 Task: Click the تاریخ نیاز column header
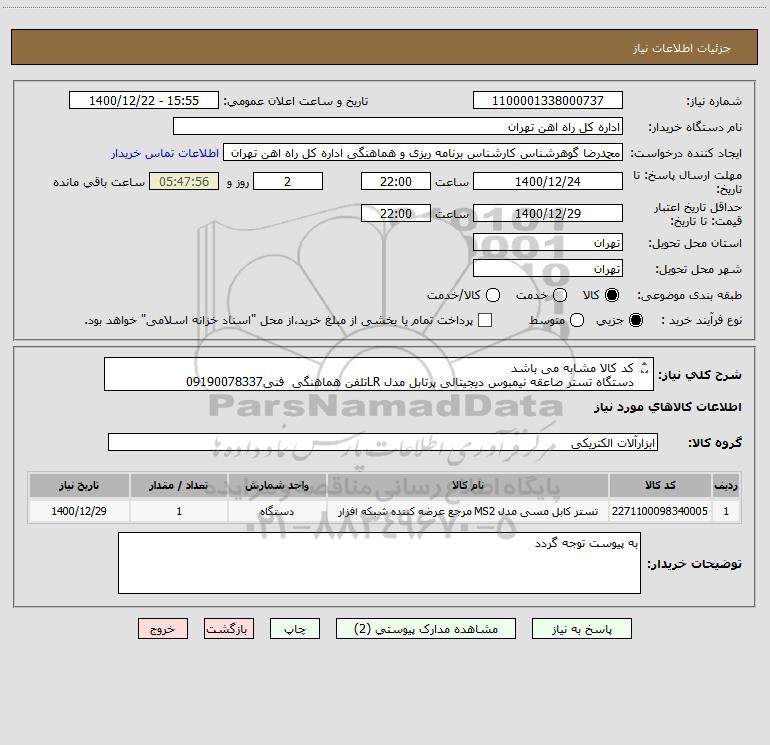tap(79, 485)
